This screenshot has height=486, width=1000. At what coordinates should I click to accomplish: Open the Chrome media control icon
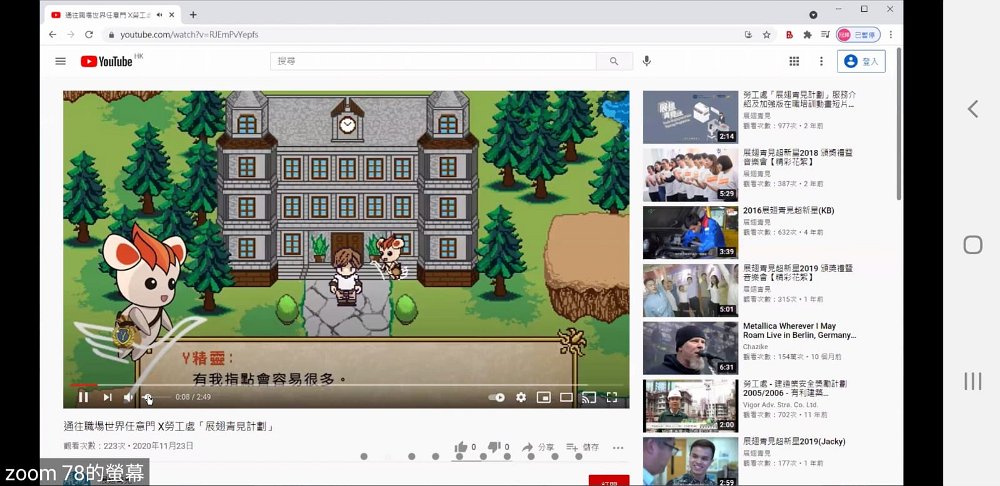click(825, 34)
